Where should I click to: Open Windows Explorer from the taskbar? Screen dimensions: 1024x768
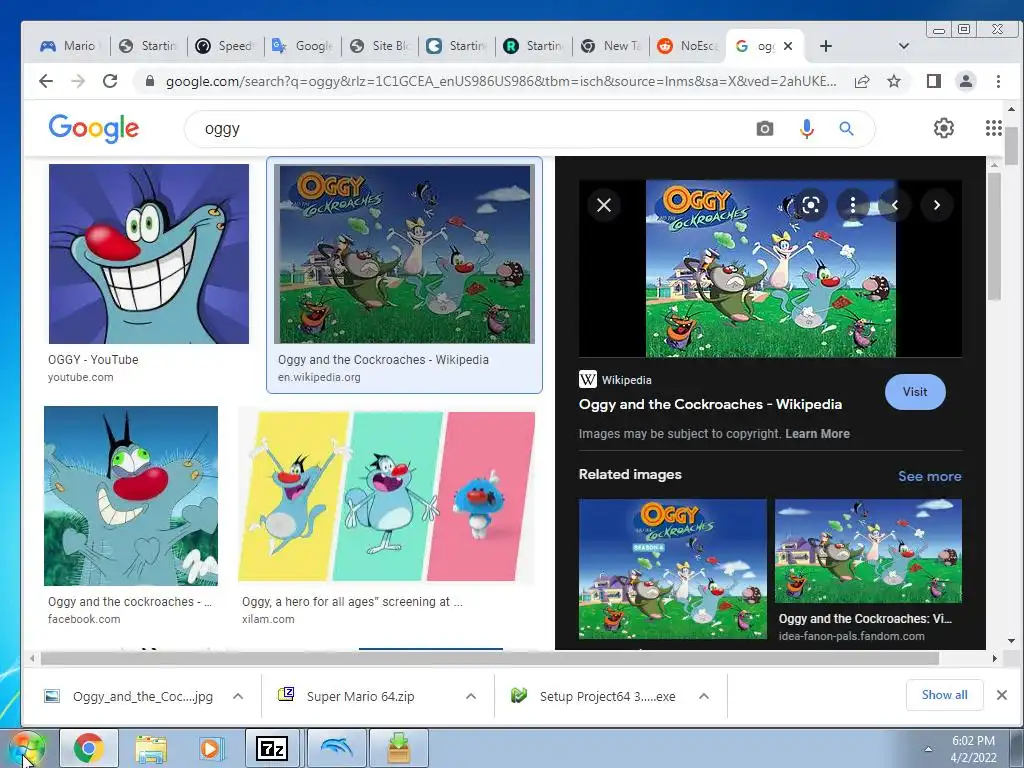[151, 748]
